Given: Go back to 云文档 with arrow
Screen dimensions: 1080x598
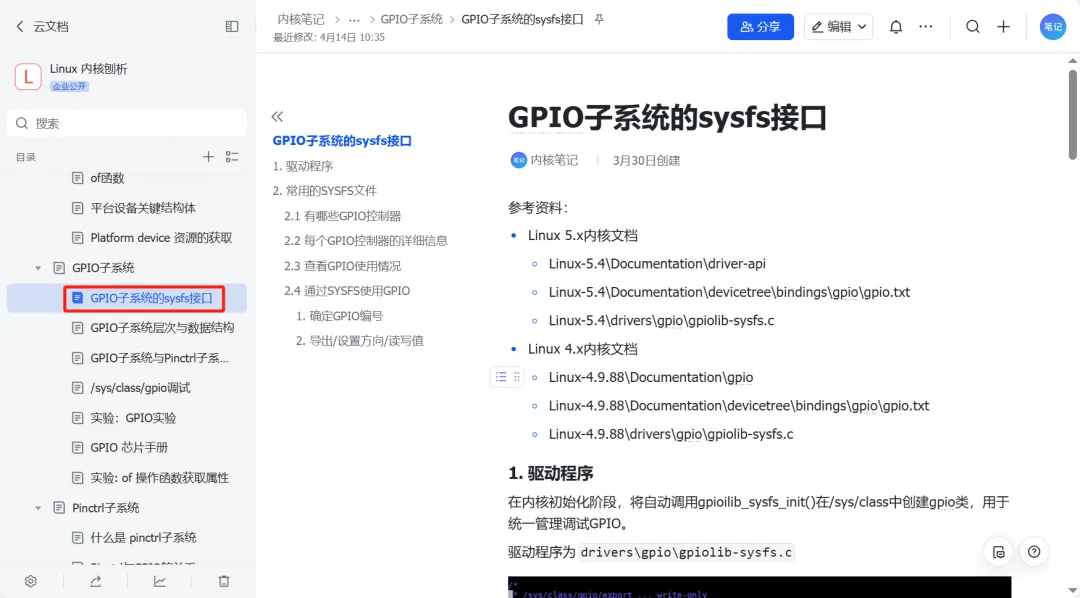Looking at the screenshot, I should pyautogui.click(x=20, y=26).
